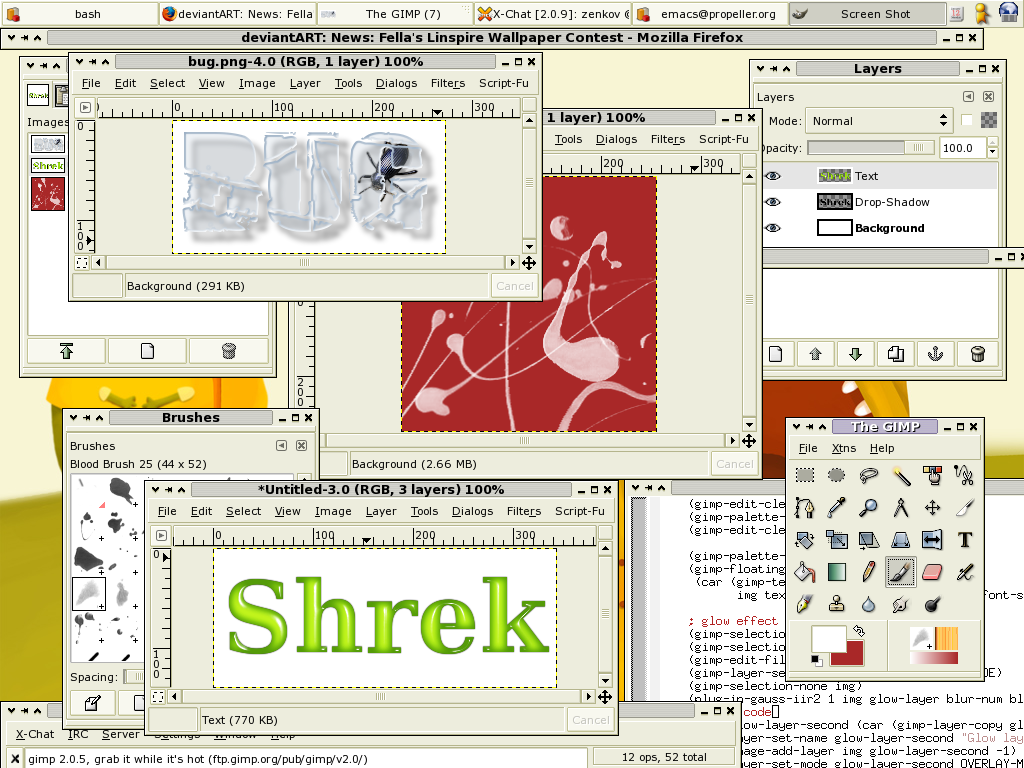Raise the layer with the up arrow button
The image size is (1024, 768).
815,354
